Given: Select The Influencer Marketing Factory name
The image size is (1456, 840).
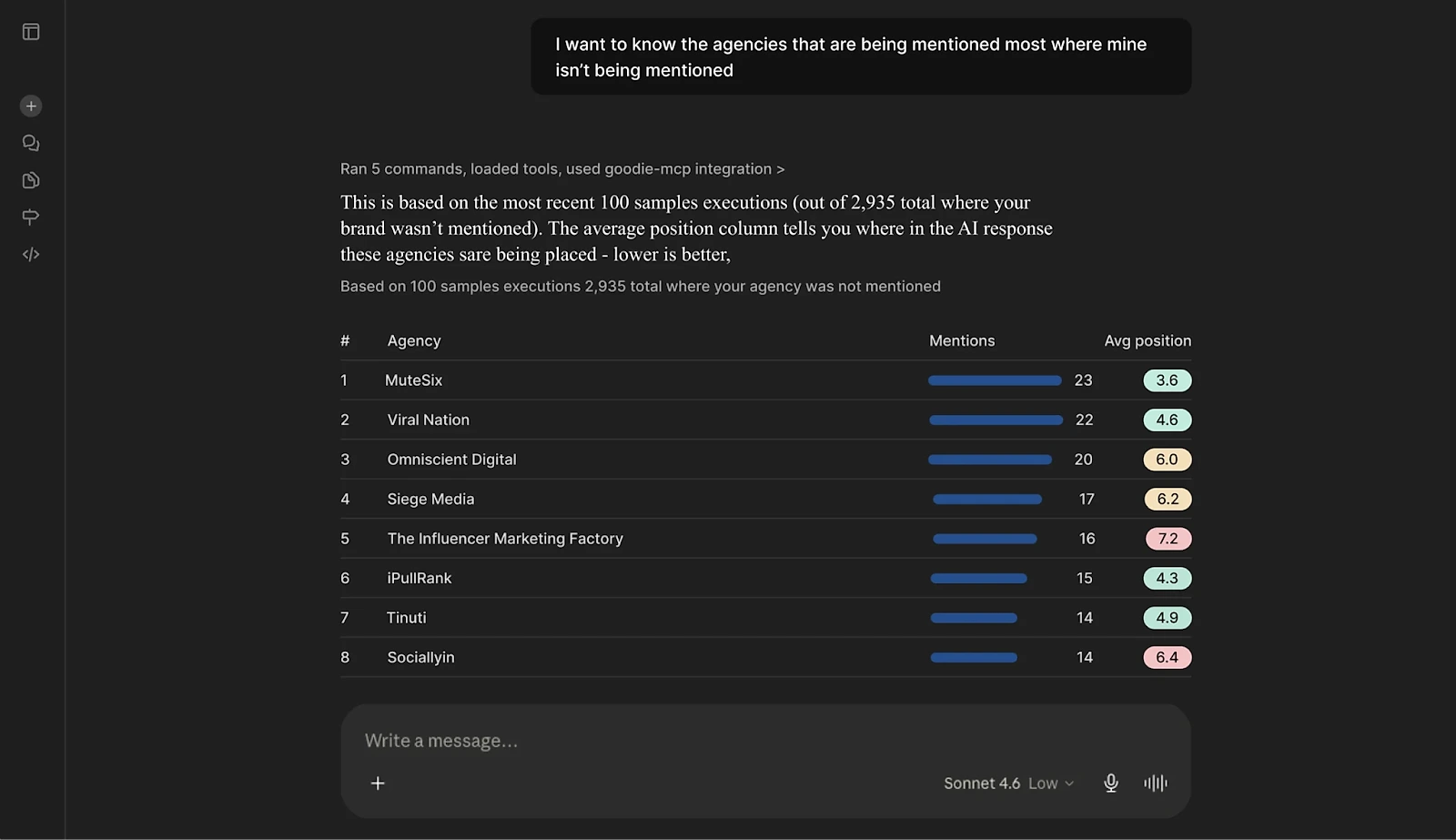Looking at the screenshot, I should 505,539.
